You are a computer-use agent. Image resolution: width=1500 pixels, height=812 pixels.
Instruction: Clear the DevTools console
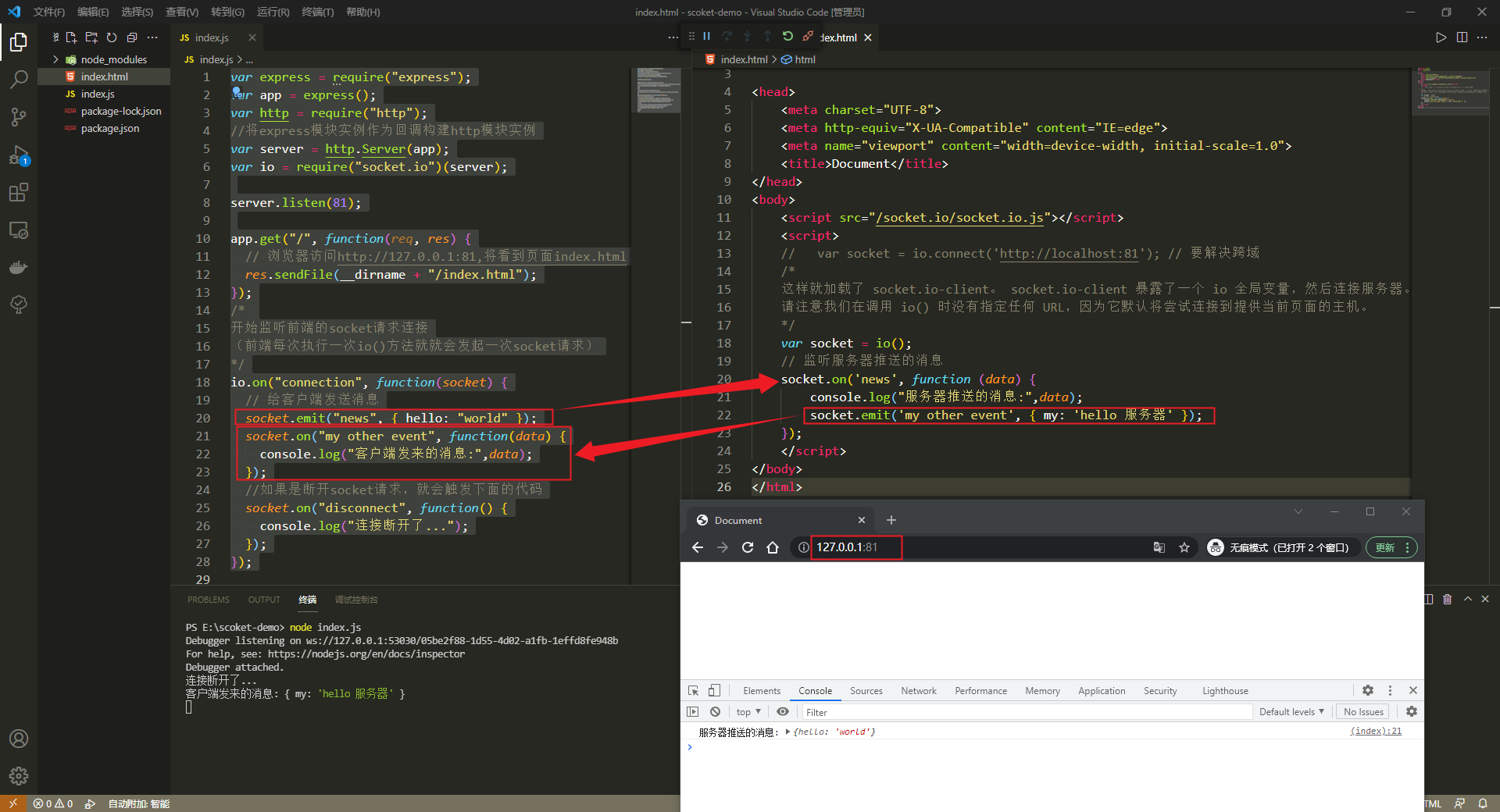click(x=715, y=712)
